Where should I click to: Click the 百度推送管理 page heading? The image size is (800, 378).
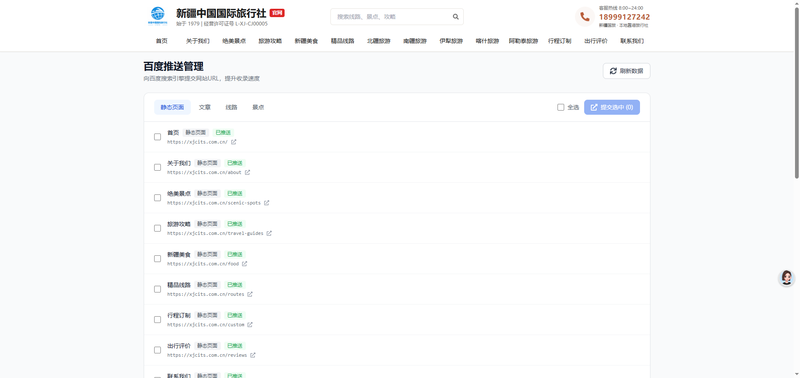173,67
